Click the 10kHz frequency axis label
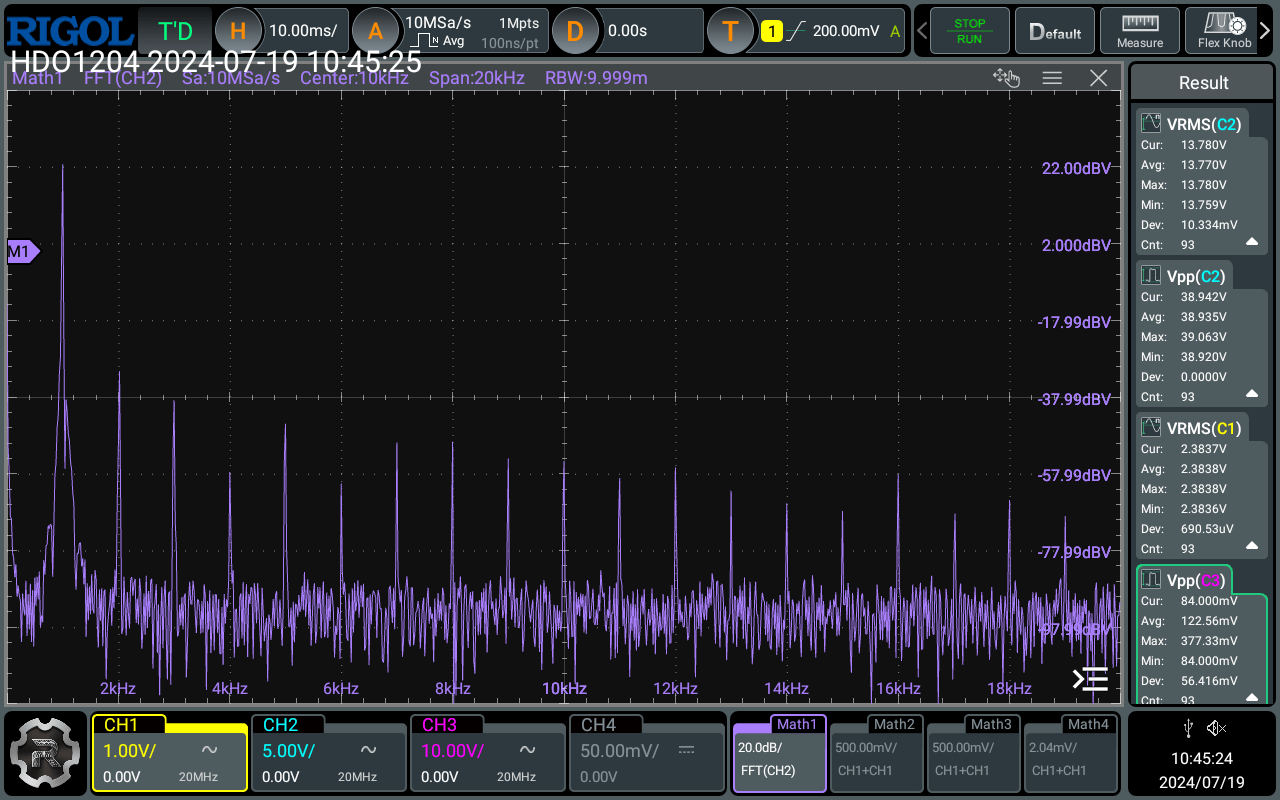This screenshot has width=1280, height=800. click(564, 688)
